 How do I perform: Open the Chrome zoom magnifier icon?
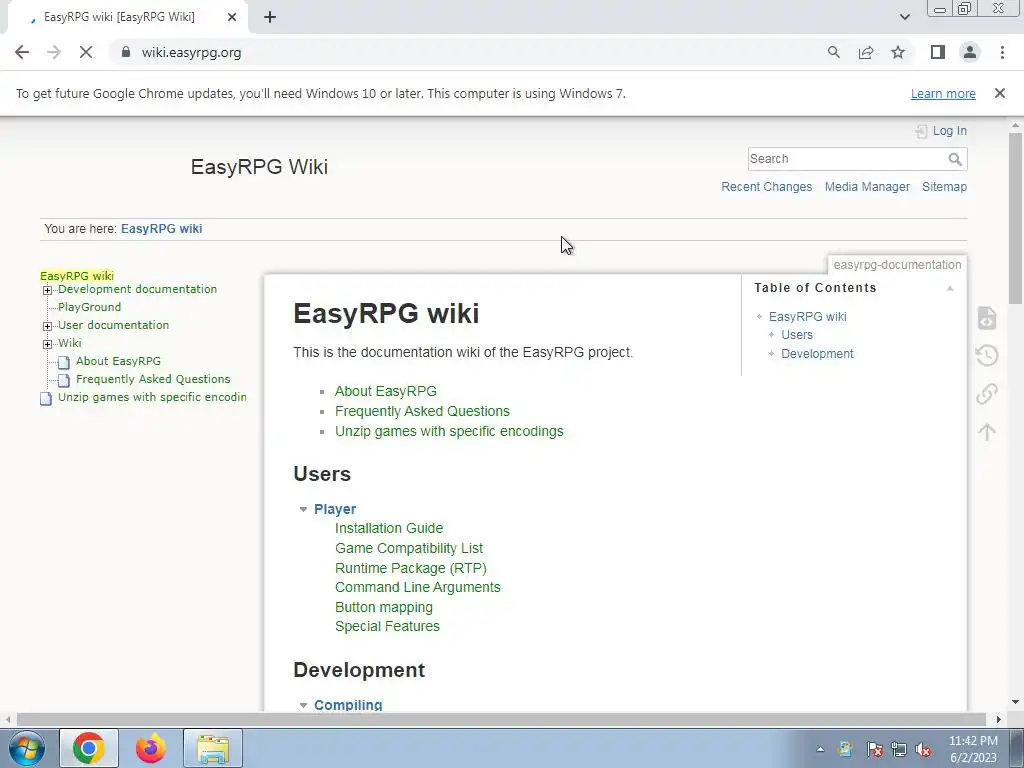[x=833, y=52]
